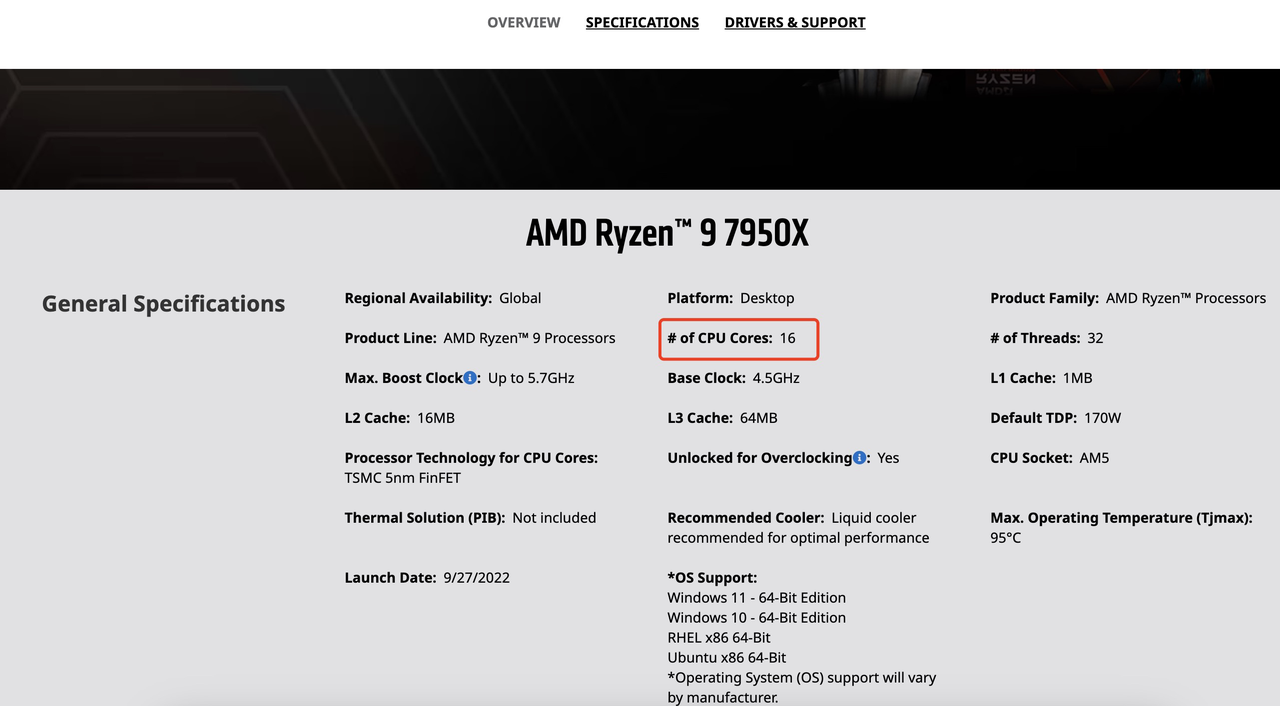Click the Launch Date 9/27/2022 entry
The image size is (1280, 706).
427,578
